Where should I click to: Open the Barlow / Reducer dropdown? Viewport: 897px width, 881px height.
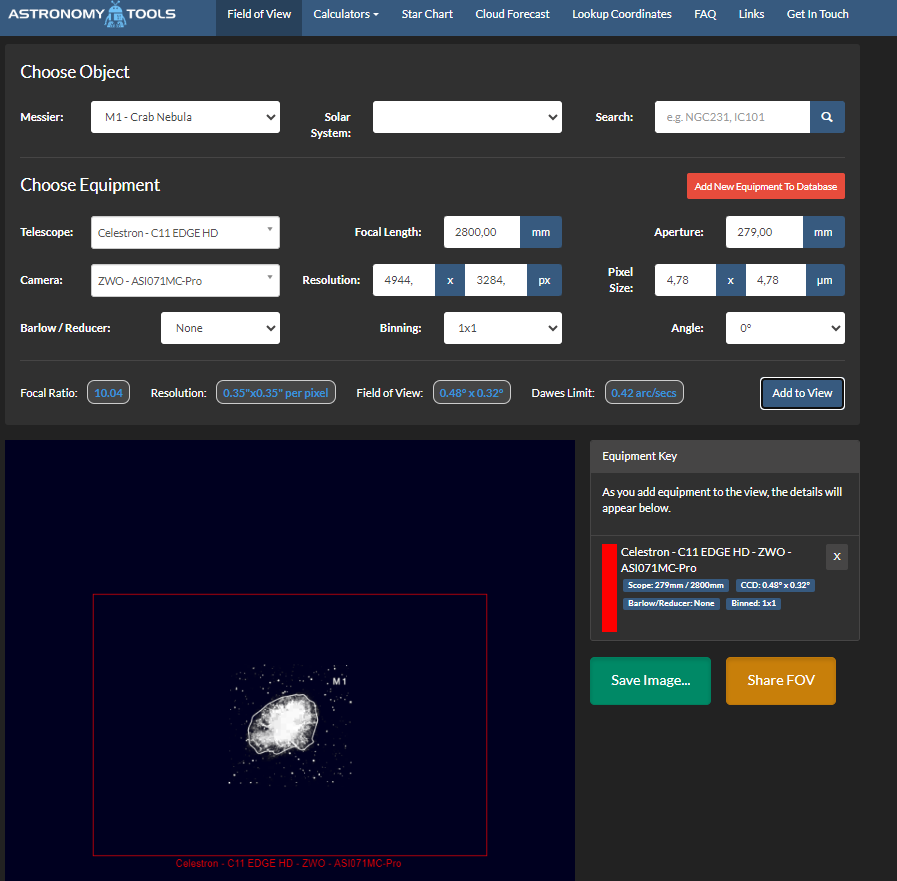(x=220, y=328)
